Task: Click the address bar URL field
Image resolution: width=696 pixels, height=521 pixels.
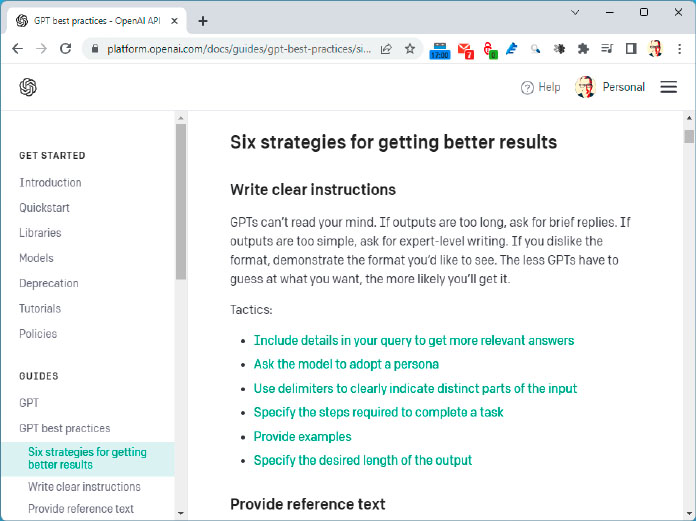Action: 238,48
